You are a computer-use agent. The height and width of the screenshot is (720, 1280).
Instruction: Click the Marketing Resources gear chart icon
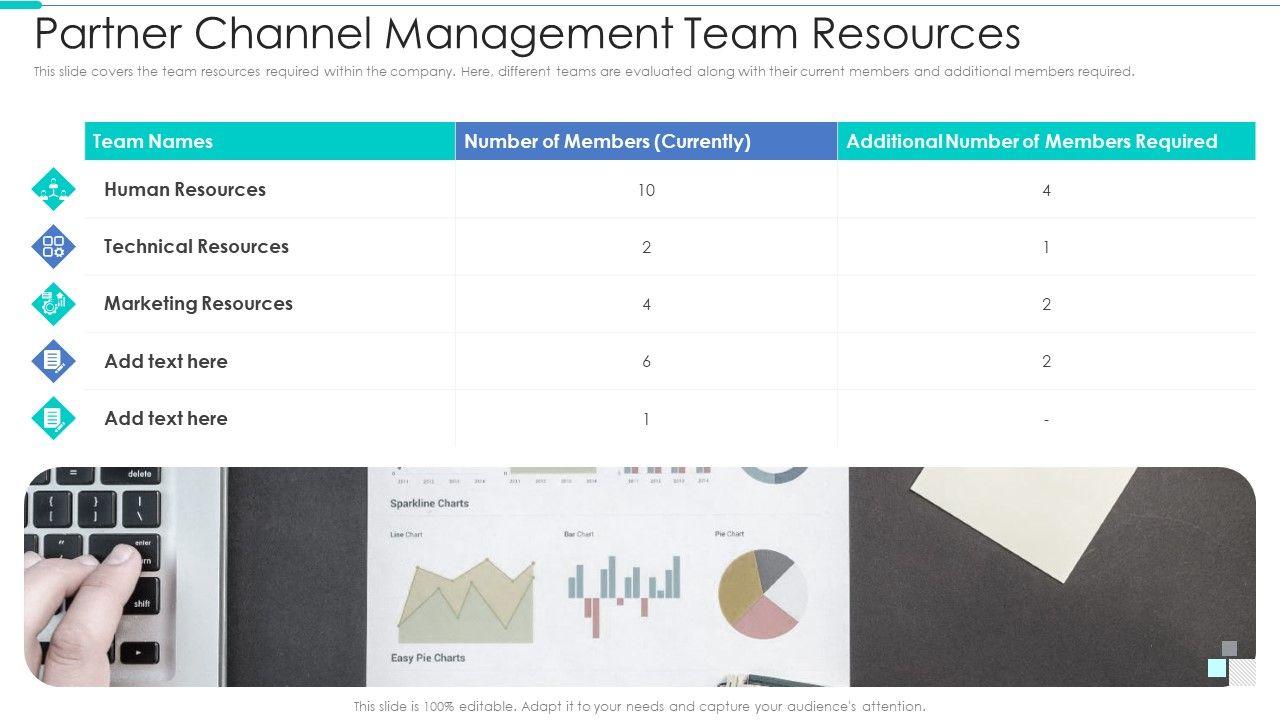point(53,304)
